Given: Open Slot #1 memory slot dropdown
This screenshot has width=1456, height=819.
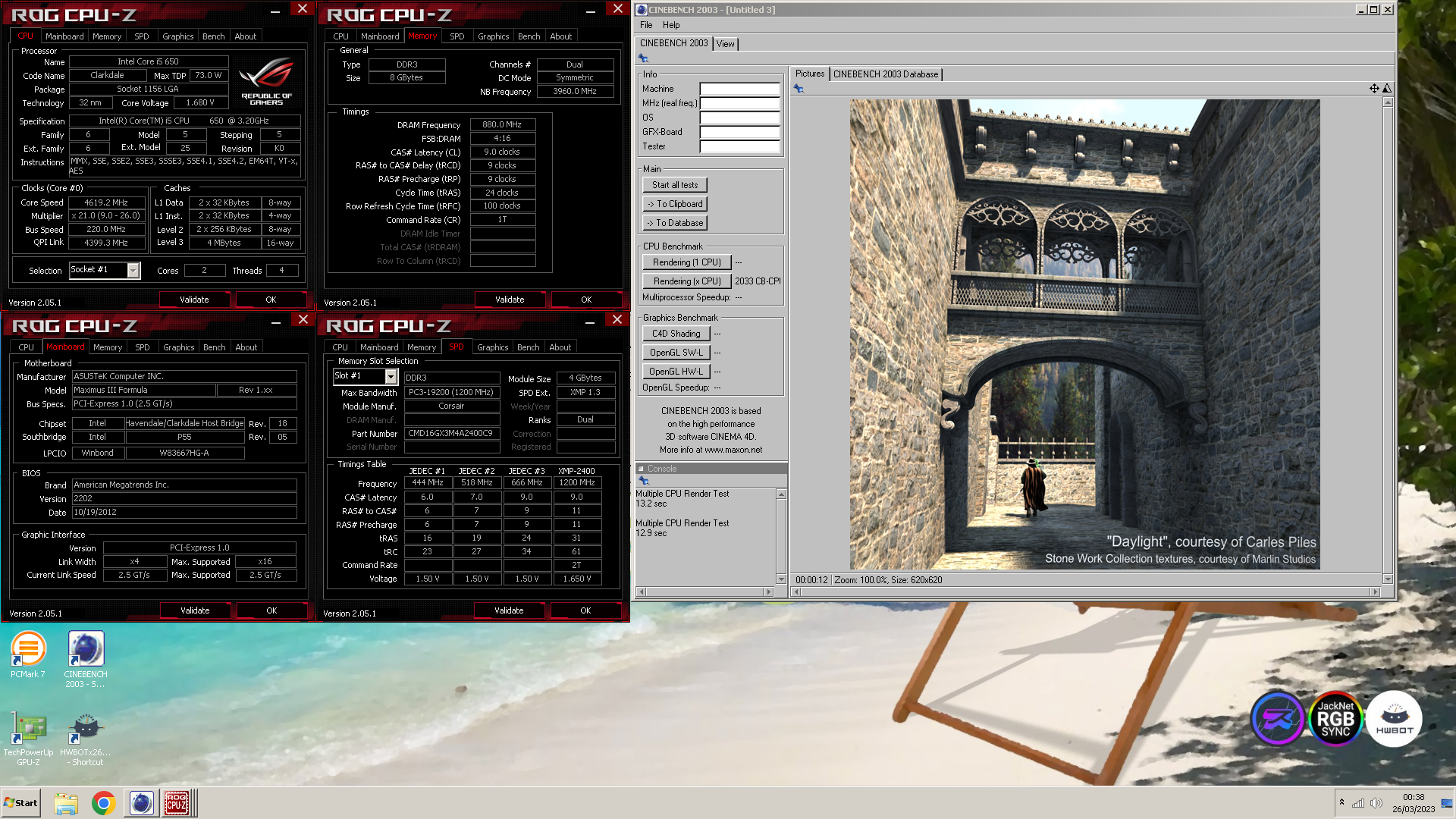Looking at the screenshot, I should 391,377.
